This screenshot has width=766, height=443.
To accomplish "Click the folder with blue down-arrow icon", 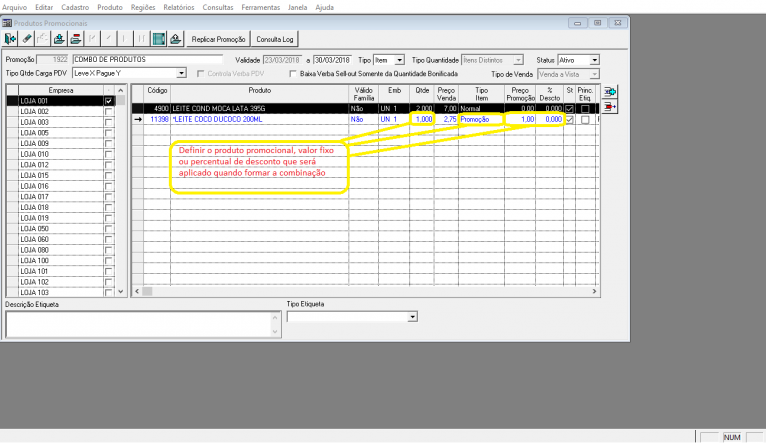I will [x=59, y=39].
